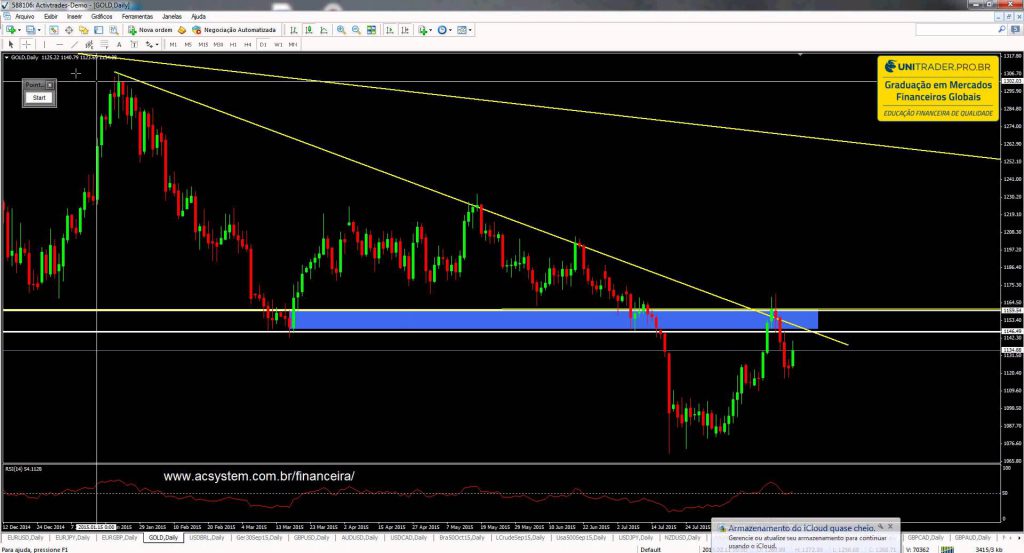The height and width of the screenshot is (553, 1024).
Task: Expand the templates dropdown arrow
Action: [x=470, y=30]
